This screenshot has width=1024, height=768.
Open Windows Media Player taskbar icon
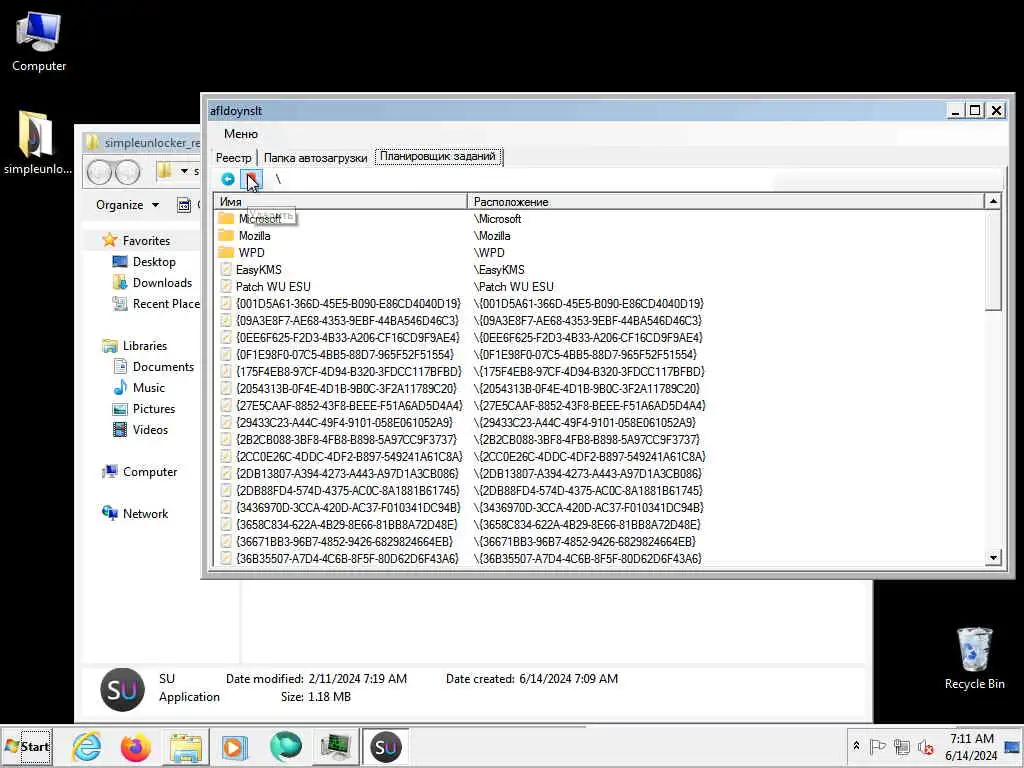[234, 746]
